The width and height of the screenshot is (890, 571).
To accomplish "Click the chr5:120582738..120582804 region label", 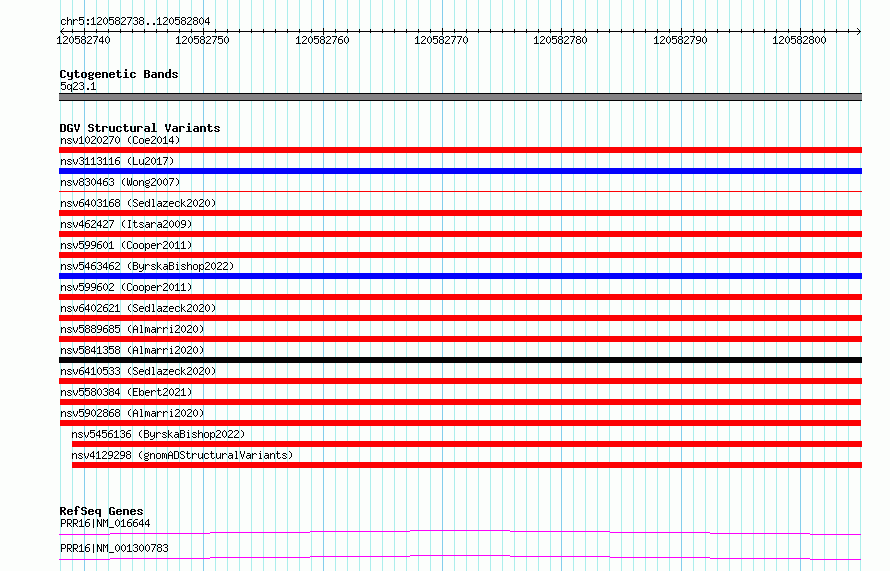I will tap(135, 21).
